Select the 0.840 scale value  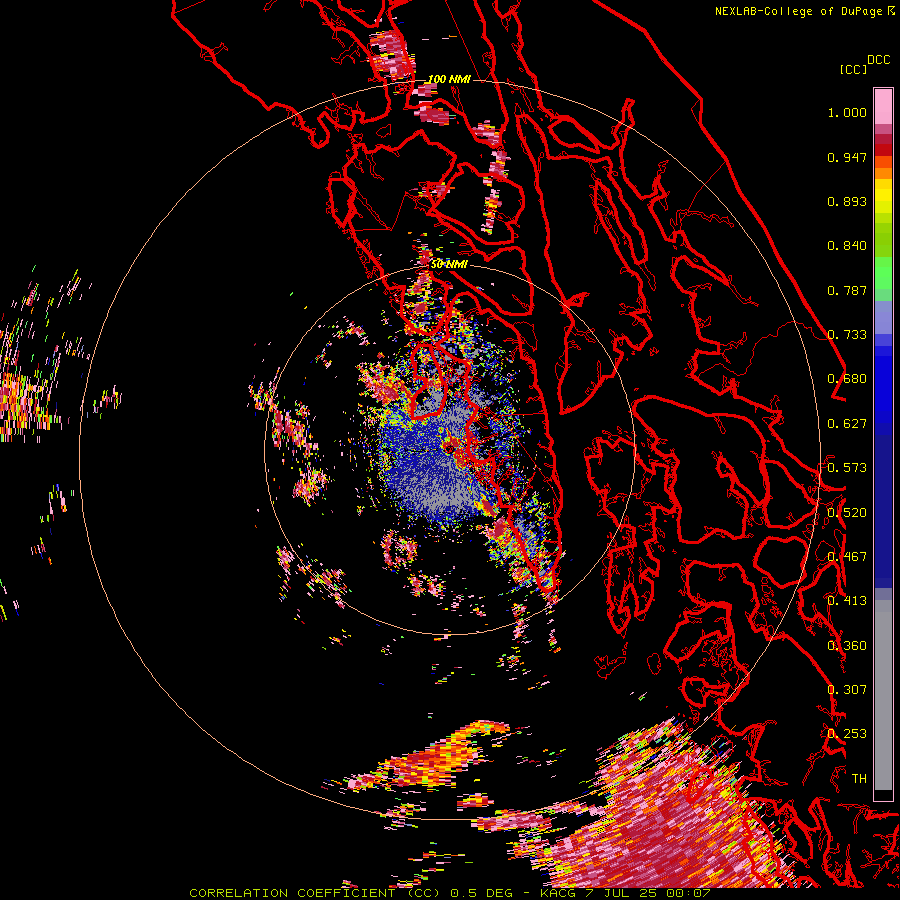(x=847, y=246)
